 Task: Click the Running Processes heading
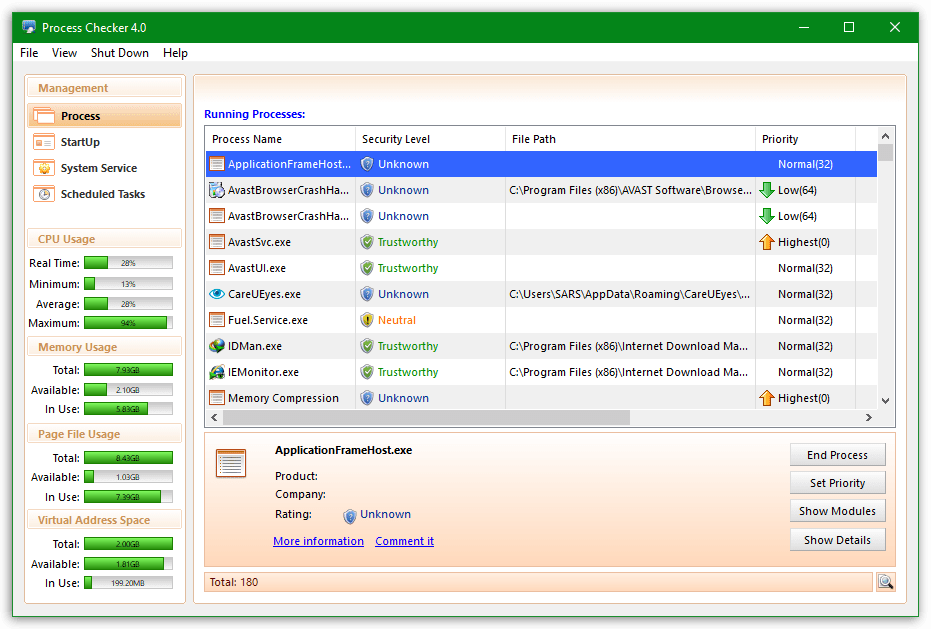coord(255,114)
